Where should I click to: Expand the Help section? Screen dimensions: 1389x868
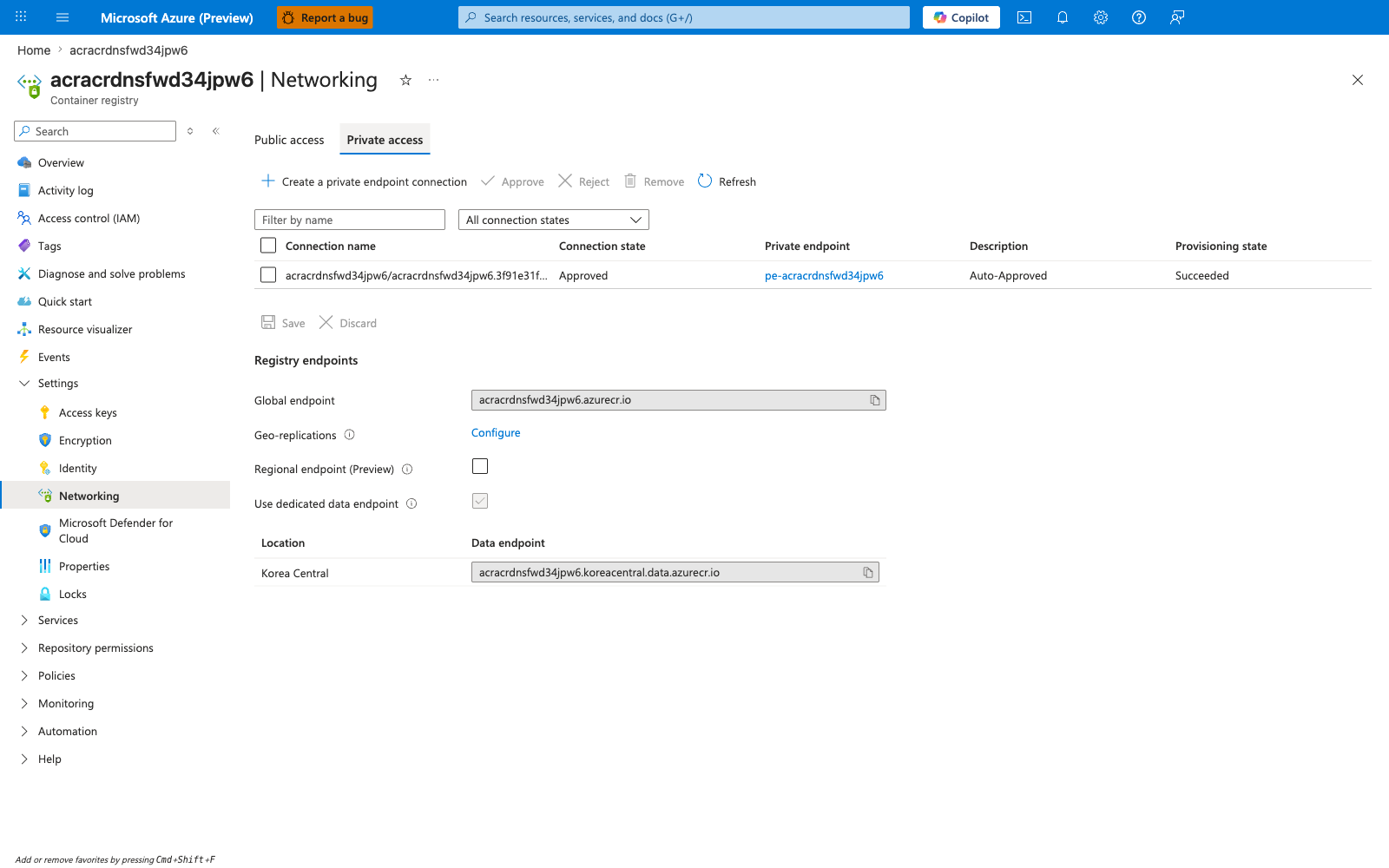24,759
